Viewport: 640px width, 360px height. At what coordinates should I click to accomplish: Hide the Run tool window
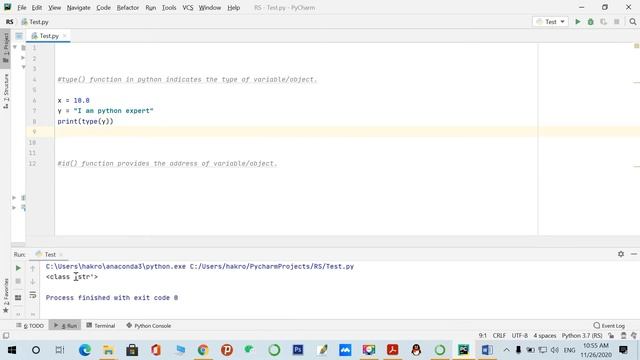pyautogui.click(x=633, y=254)
